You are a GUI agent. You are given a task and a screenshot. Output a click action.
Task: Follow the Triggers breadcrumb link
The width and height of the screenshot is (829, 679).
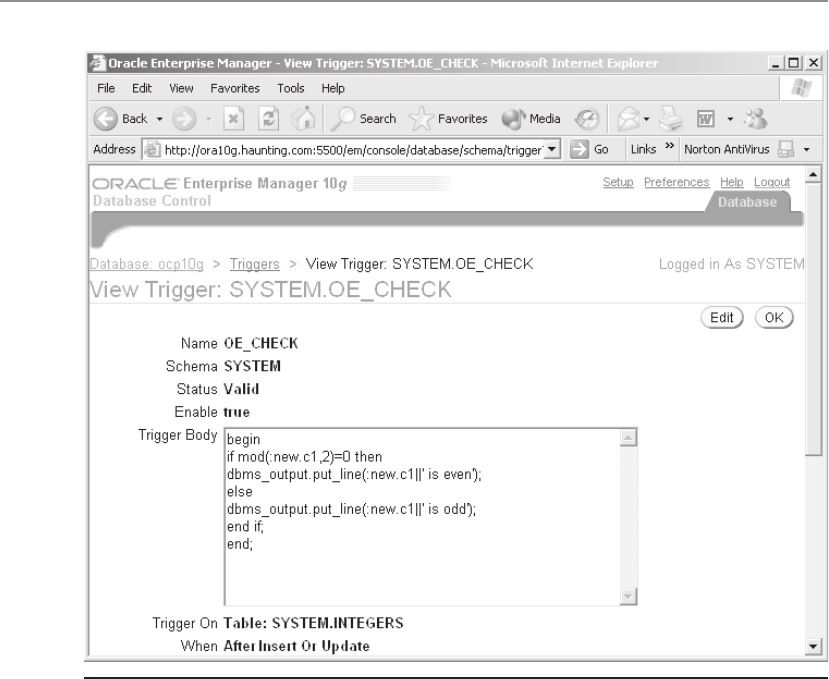pyautogui.click(x=254, y=264)
